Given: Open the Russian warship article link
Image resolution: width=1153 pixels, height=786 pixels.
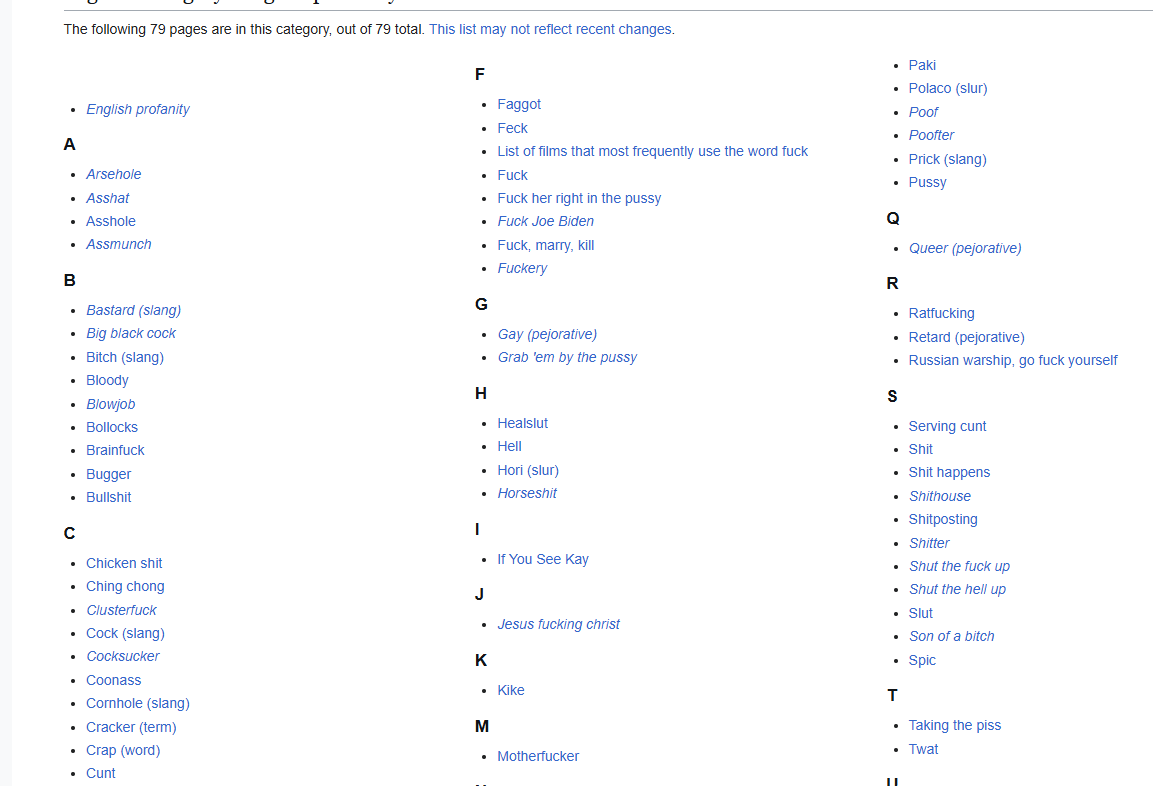Looking at the screenshot, I should pos(1013,360).
